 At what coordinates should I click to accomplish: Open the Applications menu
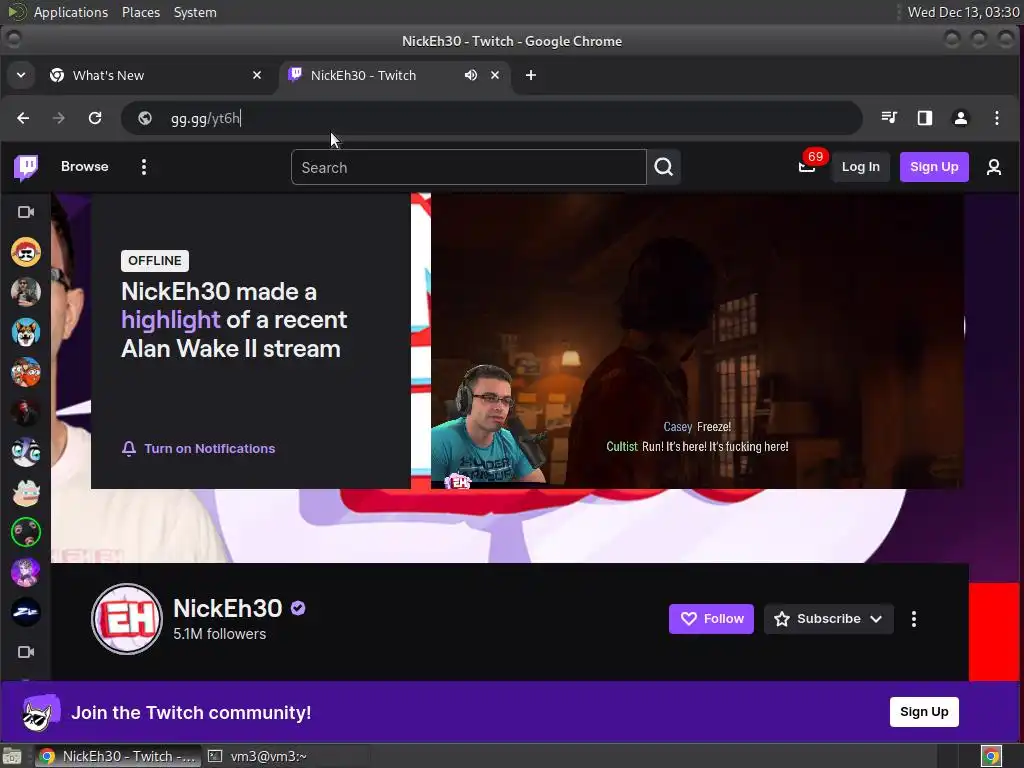tap(71, 12)
